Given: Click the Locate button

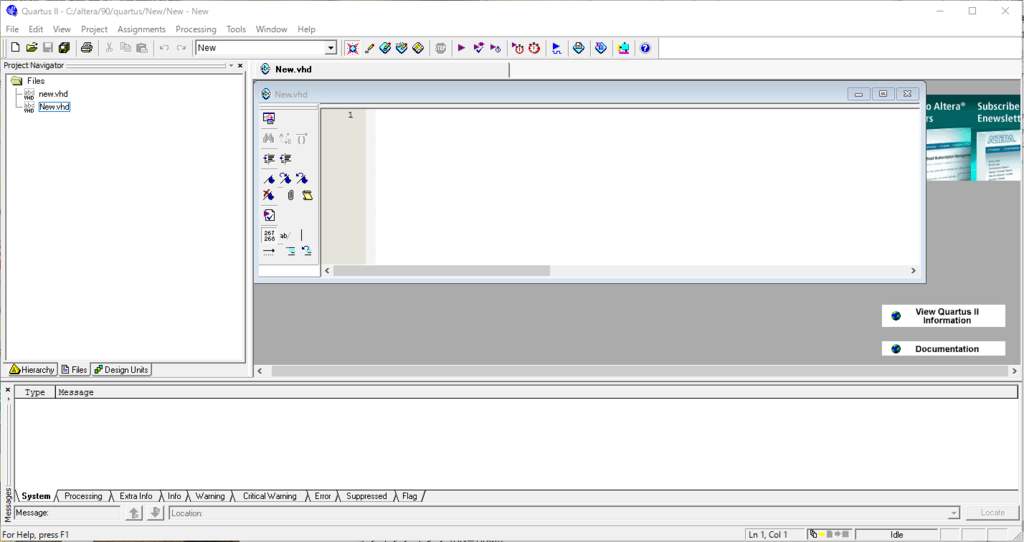Looking at the screenshot, I should point(992,513).
